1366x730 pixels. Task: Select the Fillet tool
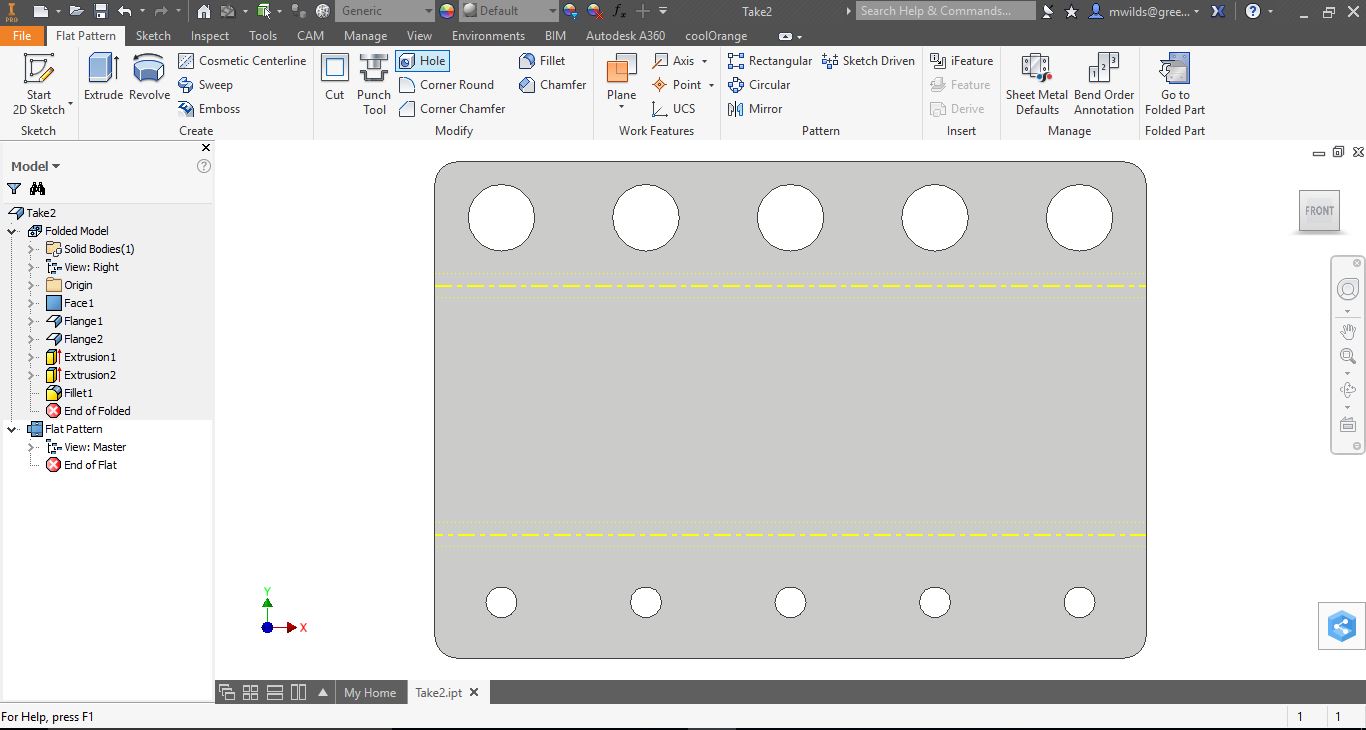pyautogui.click(x=542, y=61)
